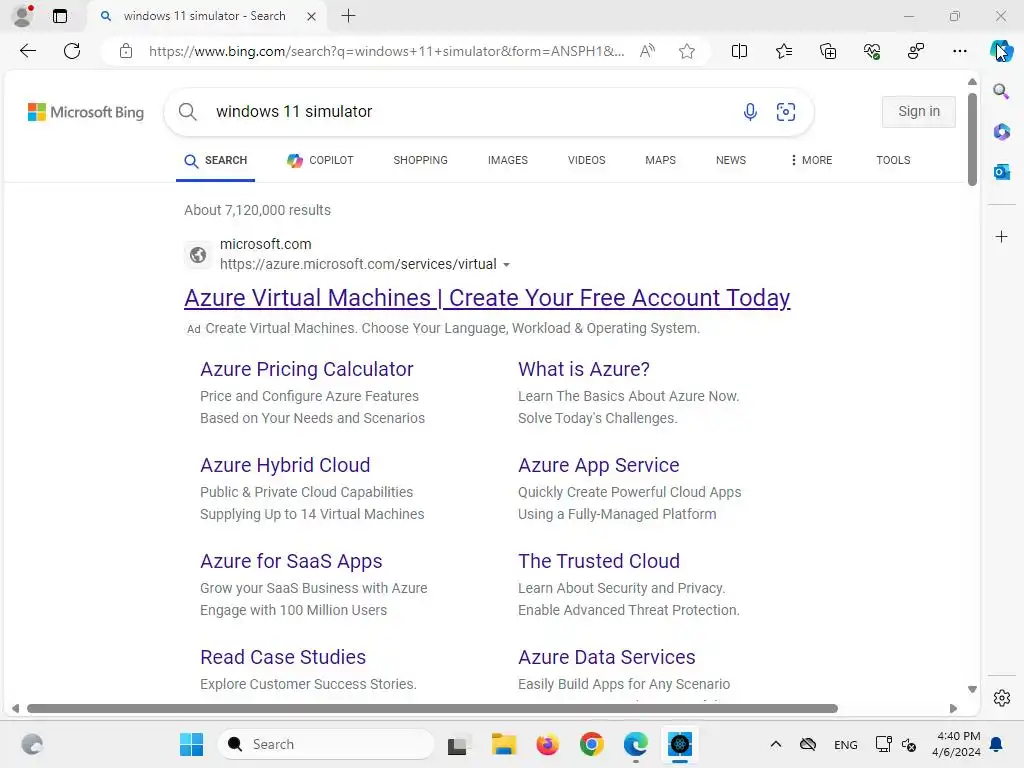1024x768 pixels.
Task: Show hidden system tray icons chevron
Action: coord(775,745)
